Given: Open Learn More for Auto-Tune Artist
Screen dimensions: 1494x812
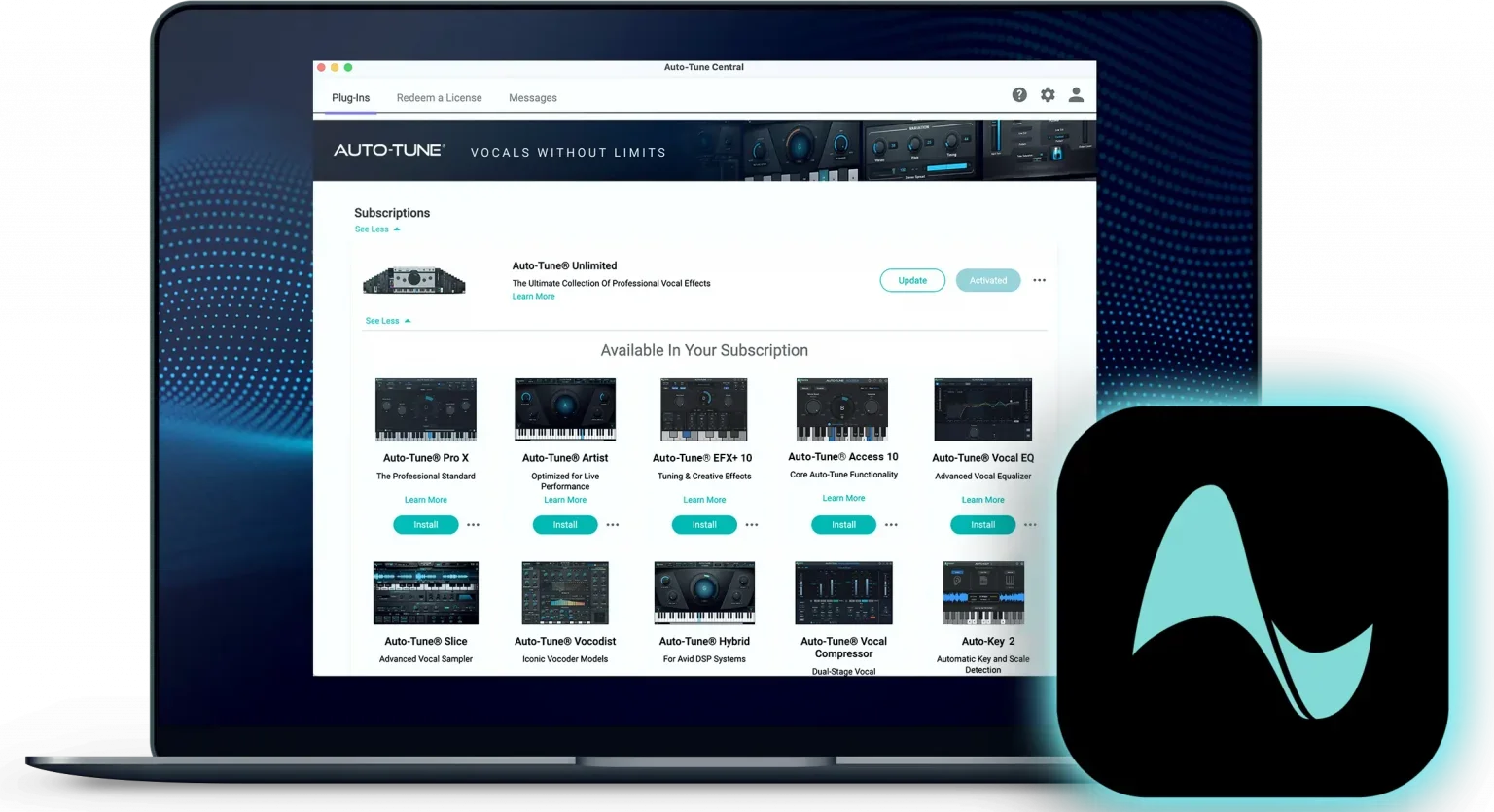Looking at the screenshot, I should point(565,500).
